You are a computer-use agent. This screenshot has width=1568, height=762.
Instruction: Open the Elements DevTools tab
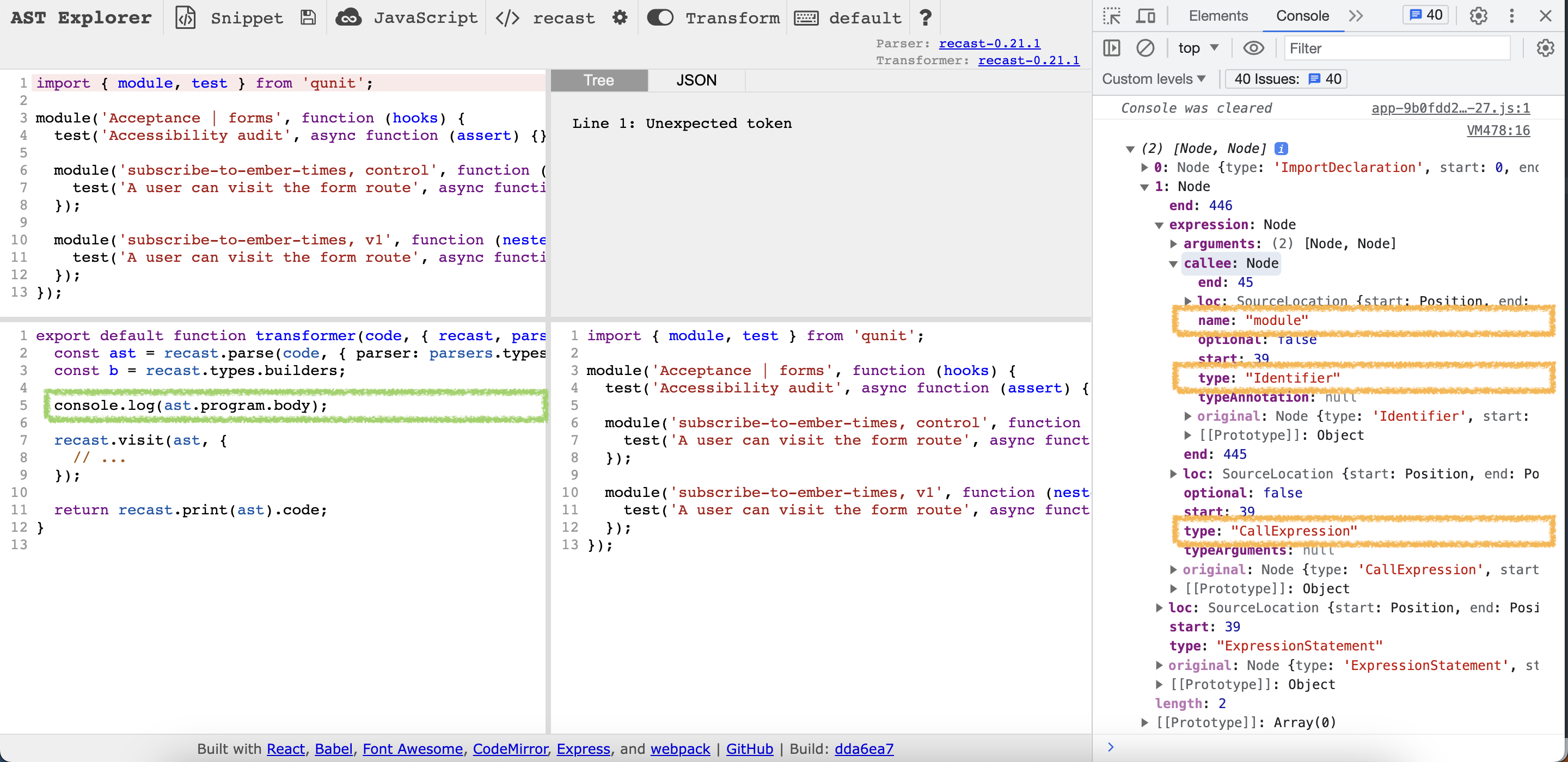coord(1217,16)
